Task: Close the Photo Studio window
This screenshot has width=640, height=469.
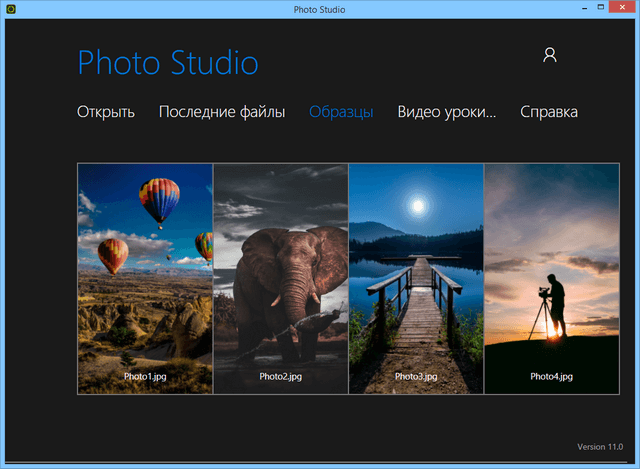Action: pyautogui.click(x=622, y=7)
